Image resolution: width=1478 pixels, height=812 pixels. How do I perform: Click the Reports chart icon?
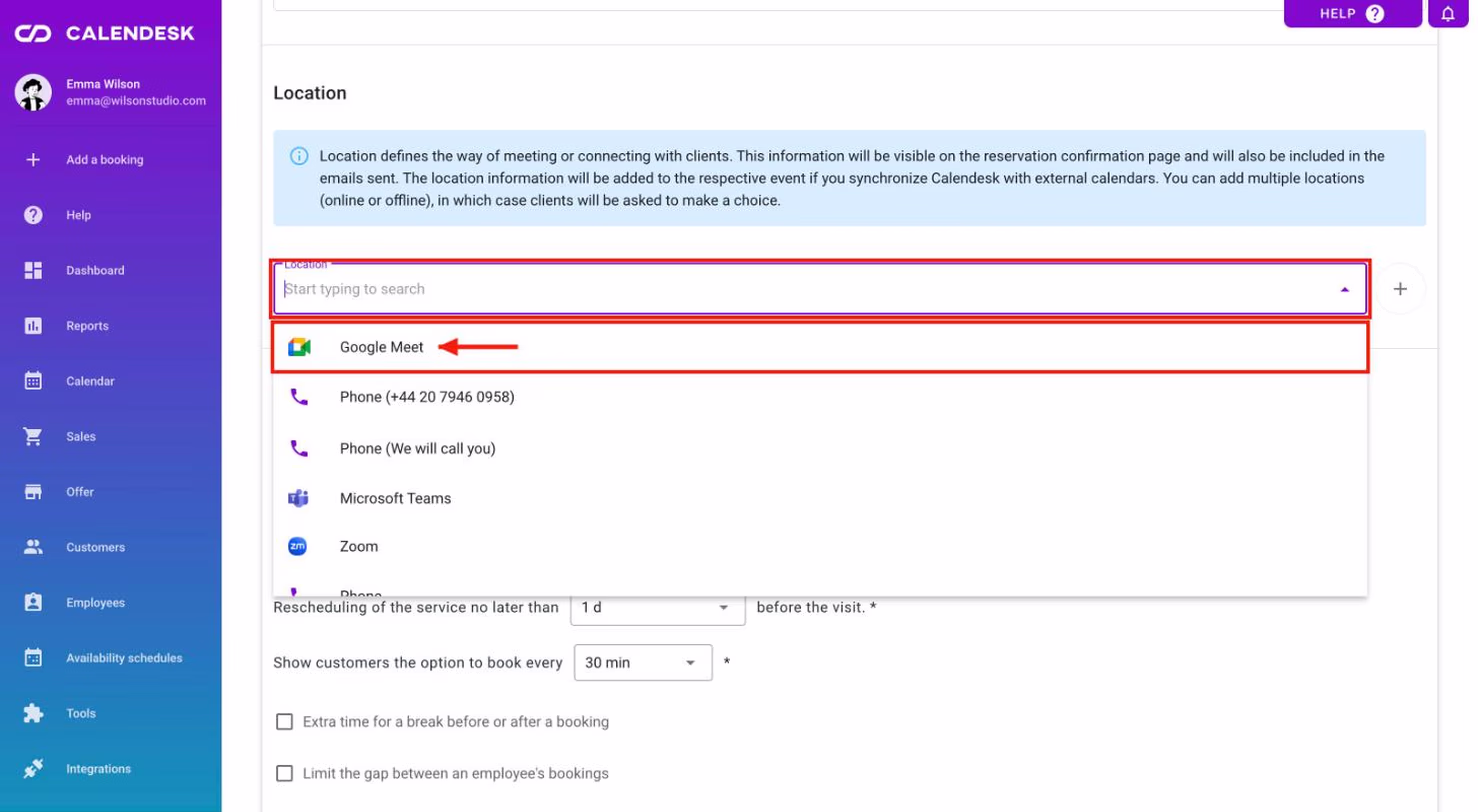pyautogui.click(x=33, y=326)
